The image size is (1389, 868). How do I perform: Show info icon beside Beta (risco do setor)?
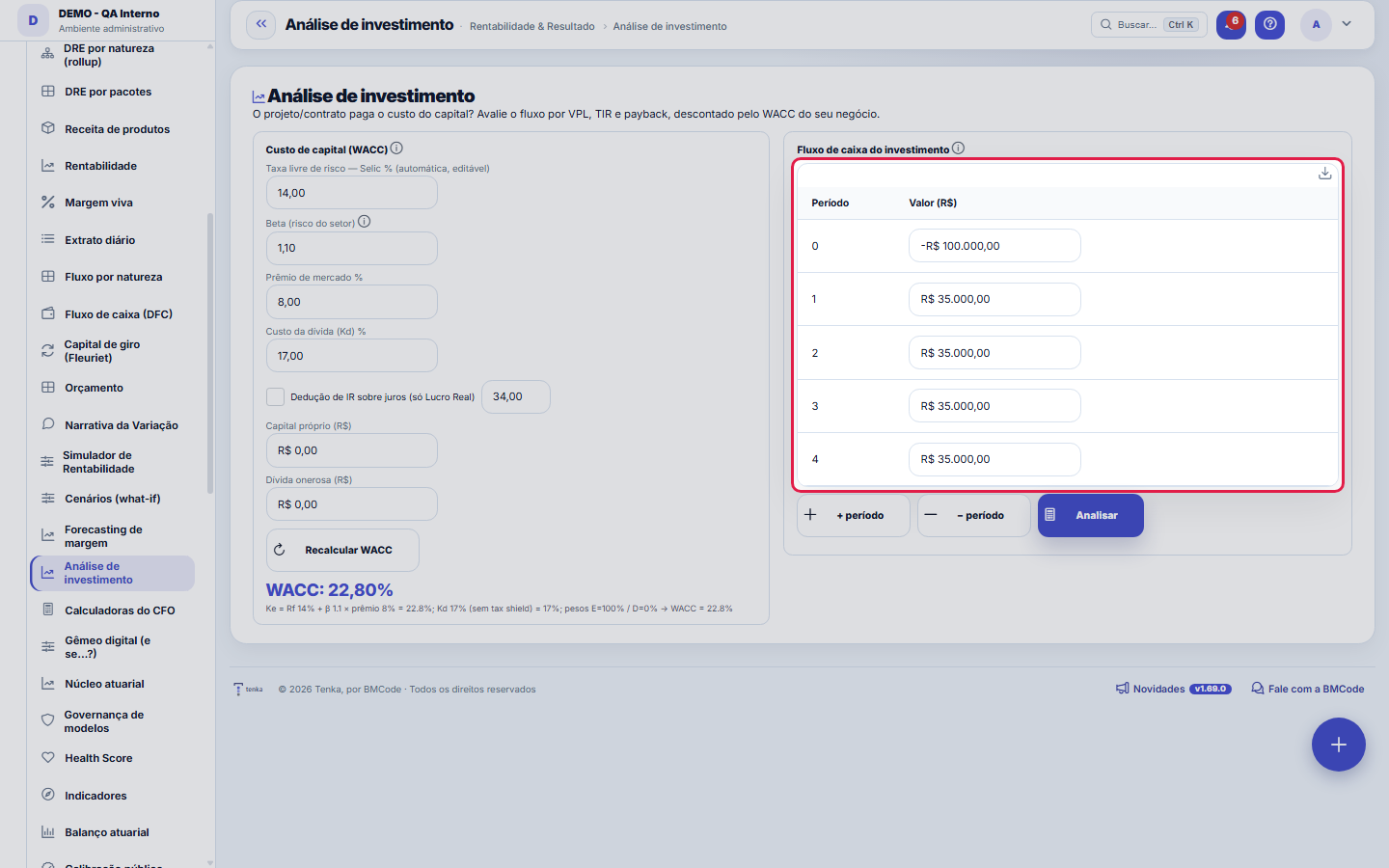[364, 222]
